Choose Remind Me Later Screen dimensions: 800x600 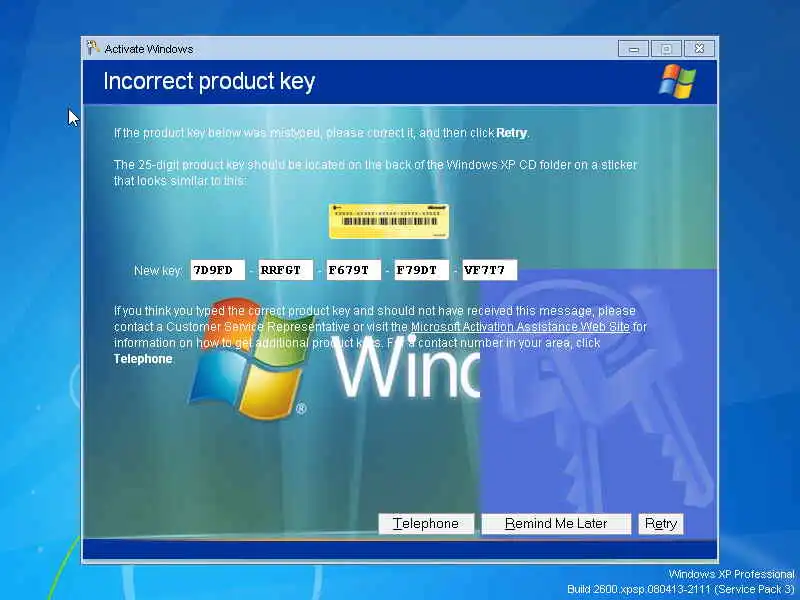tap(556, 523)
